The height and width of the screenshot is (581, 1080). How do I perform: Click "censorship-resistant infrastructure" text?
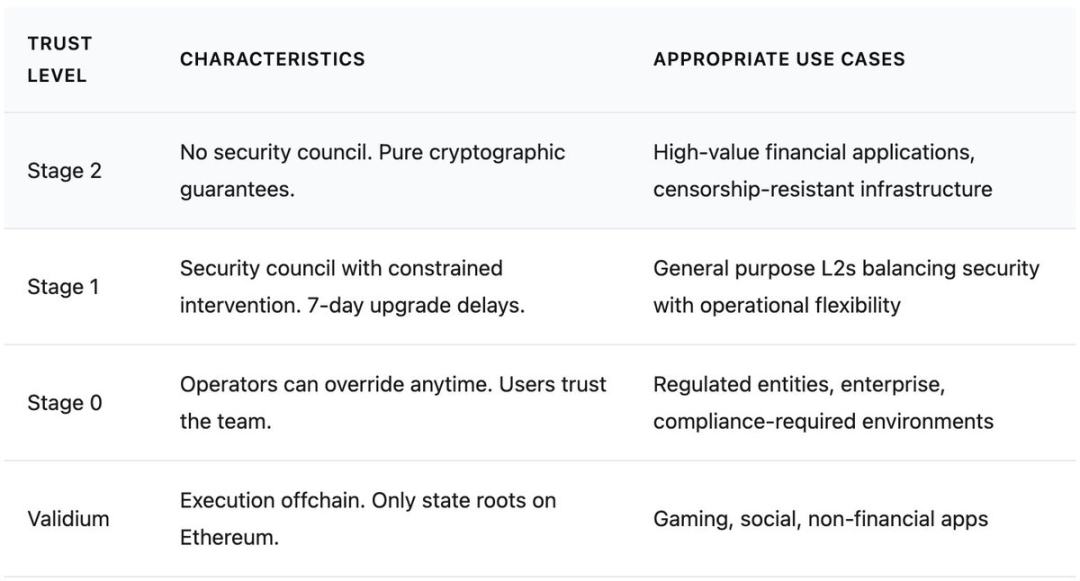(822, 189)
